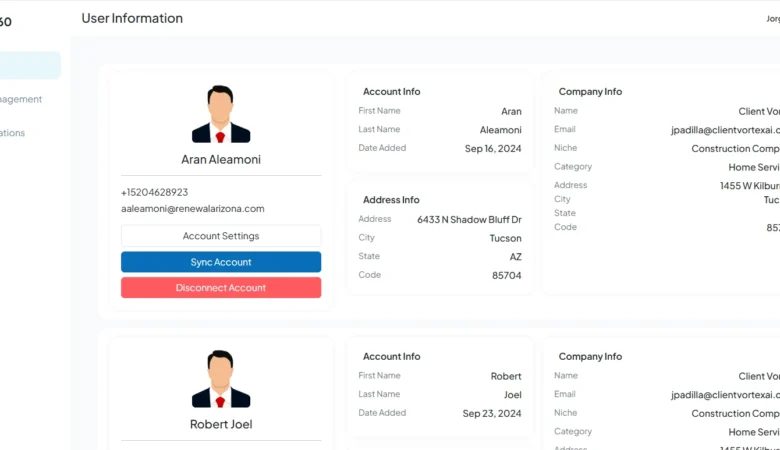Image resolution: width=780 pixels, height=450 pixels.
Task: Click the First Name value Robert
Action: tap(506, 376)
